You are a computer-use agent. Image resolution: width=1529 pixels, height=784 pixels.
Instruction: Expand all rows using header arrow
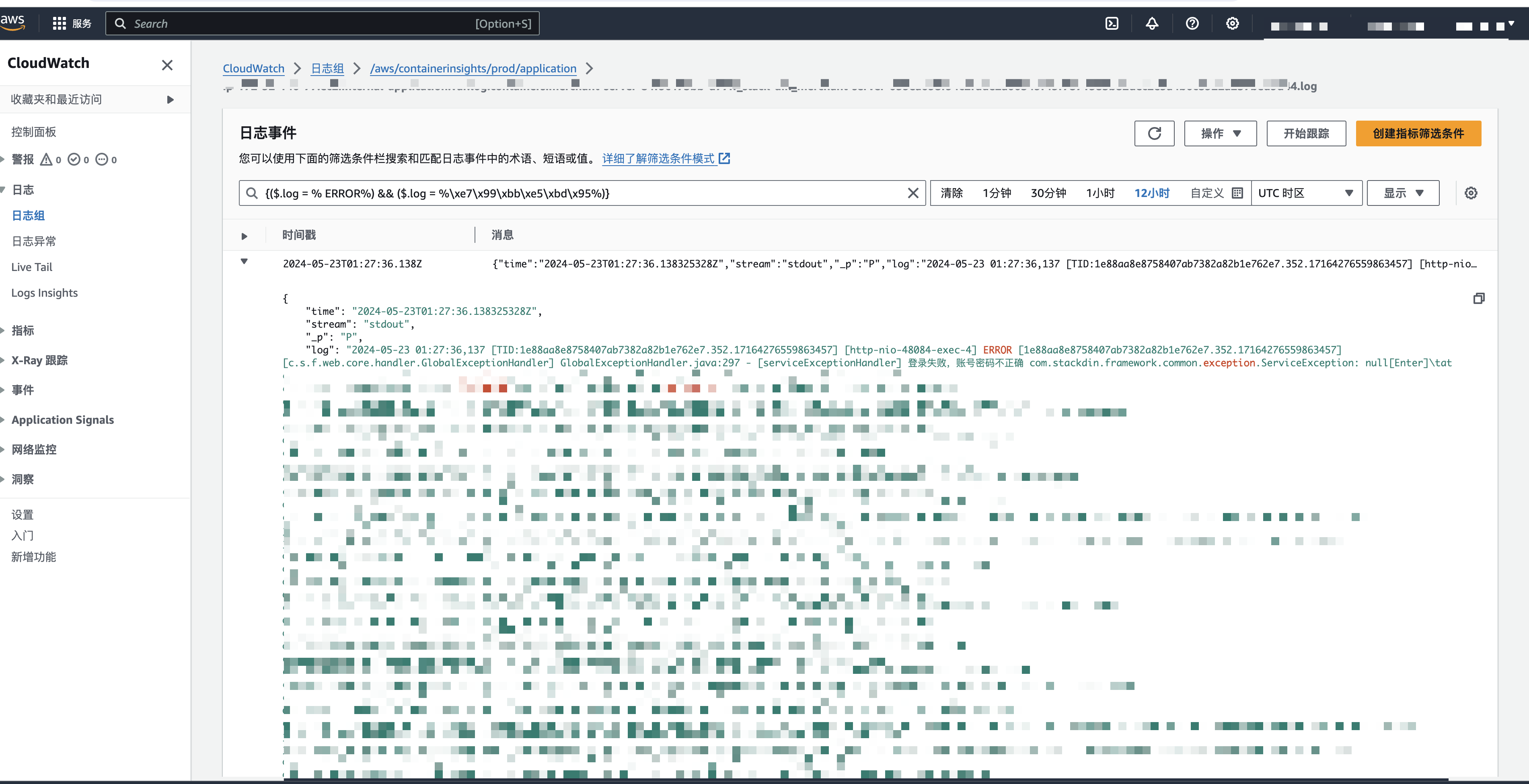pyautogui.click(x=244, y=236)
